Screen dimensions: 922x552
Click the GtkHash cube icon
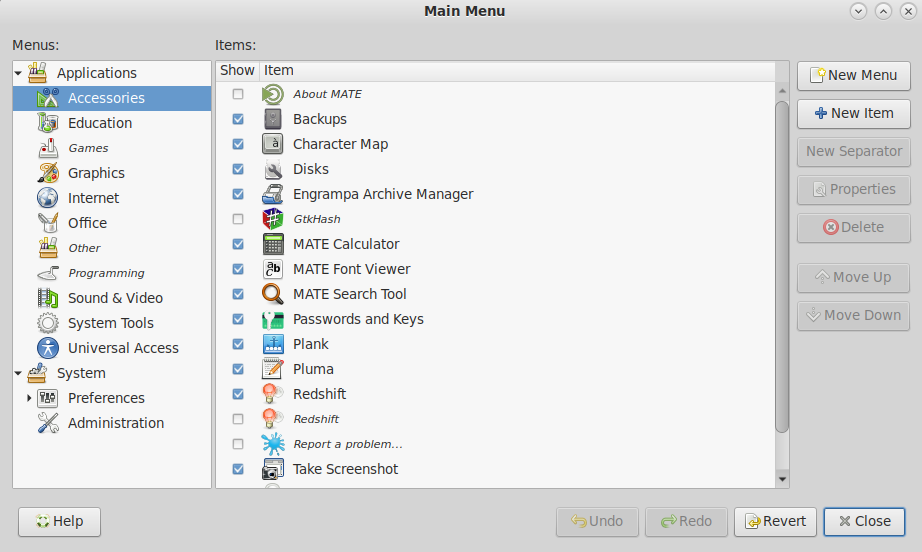point(273,219)
